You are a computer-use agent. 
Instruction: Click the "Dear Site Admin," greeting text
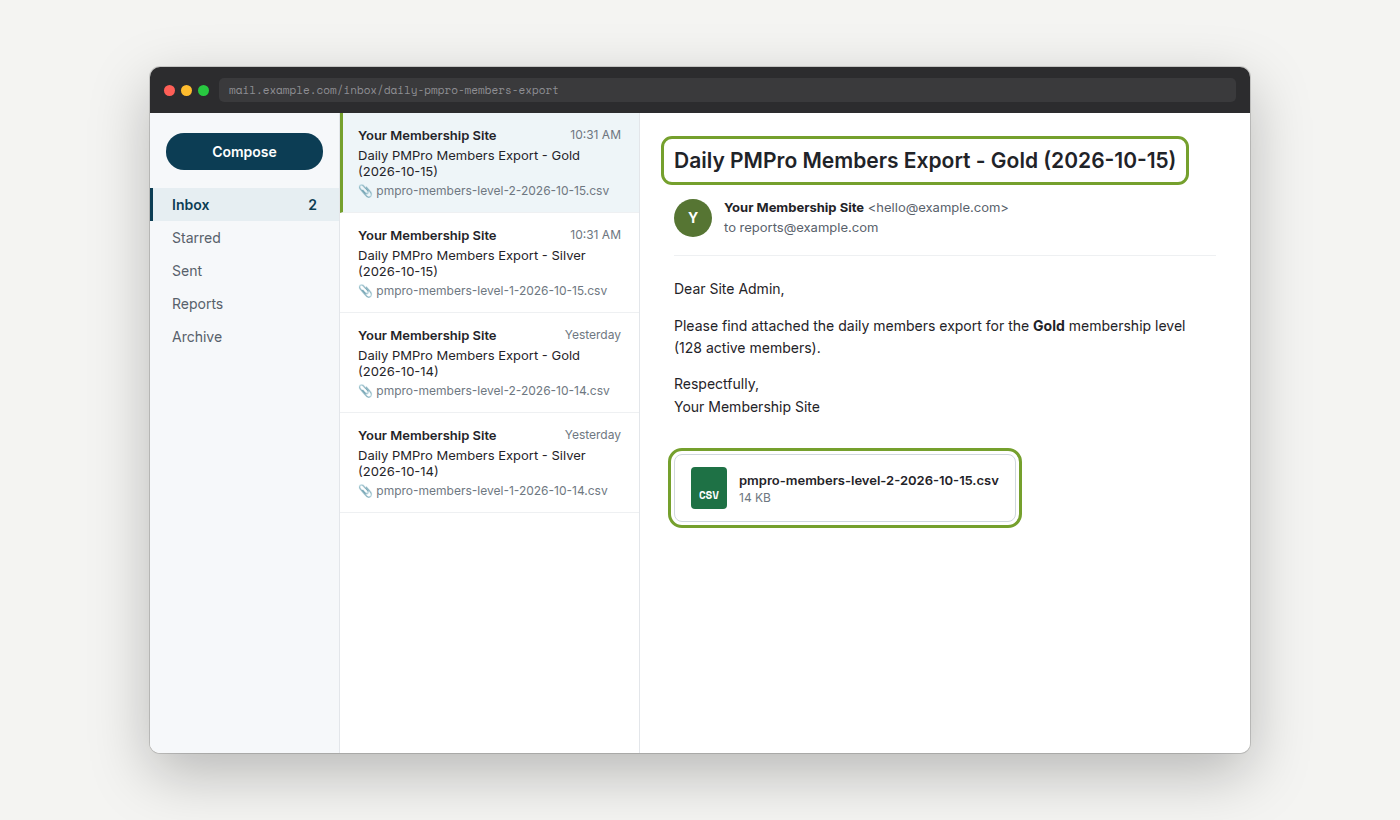(729, 289)
